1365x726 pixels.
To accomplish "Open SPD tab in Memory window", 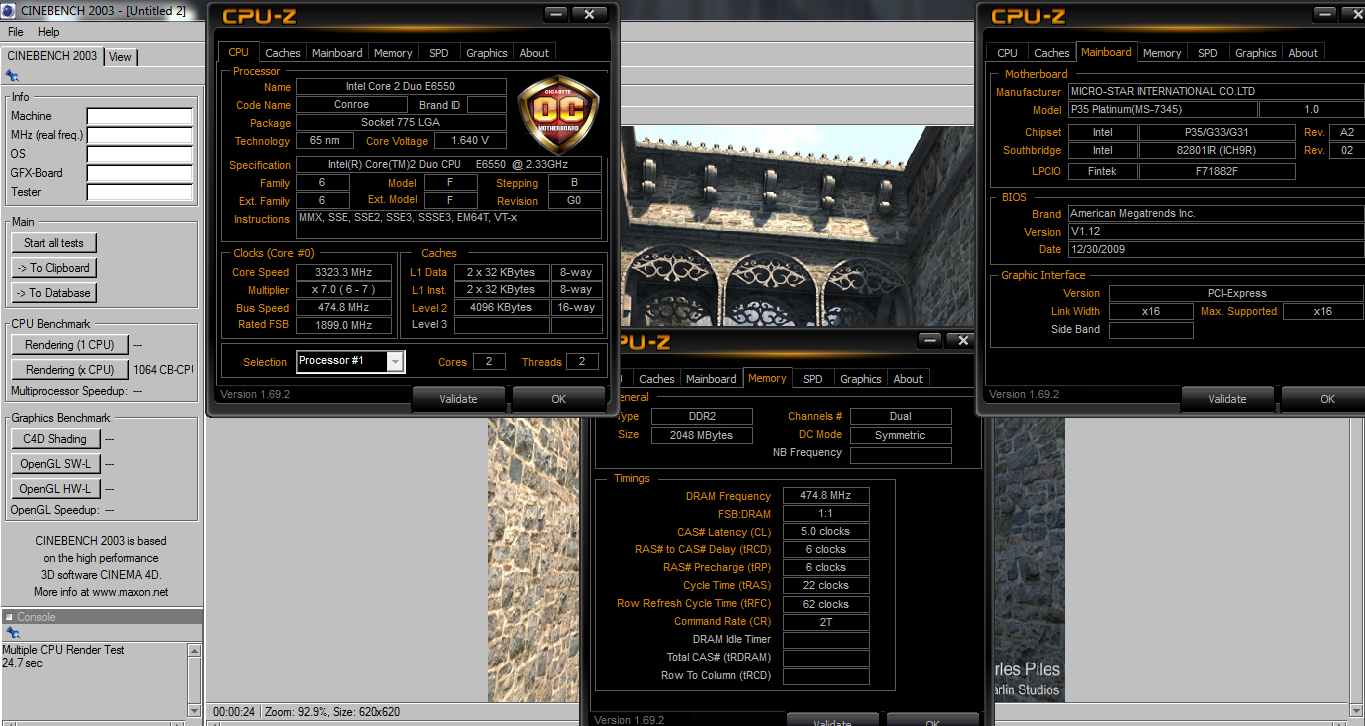I will point(813,379).
